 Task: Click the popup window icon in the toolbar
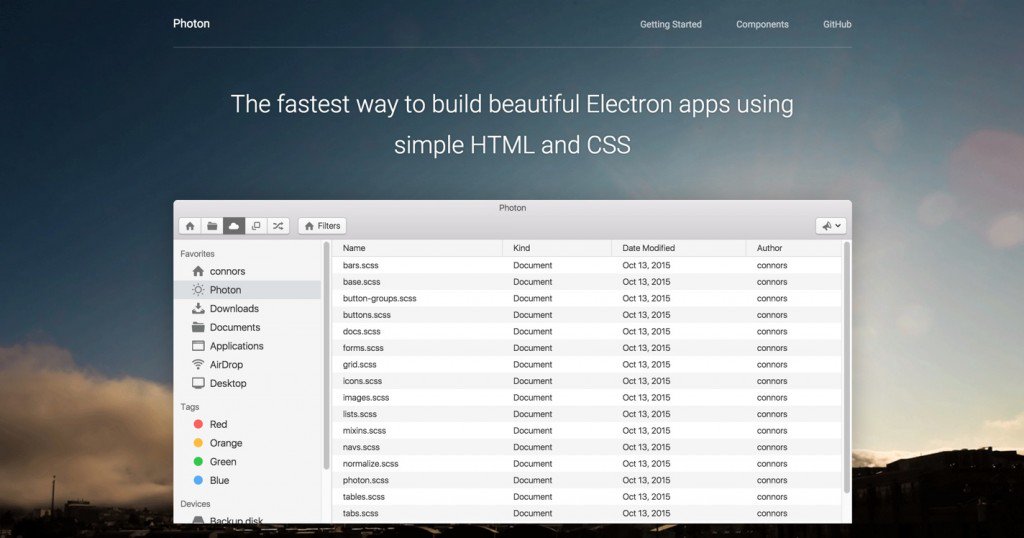pyautogui.click(x=256, y=226)
